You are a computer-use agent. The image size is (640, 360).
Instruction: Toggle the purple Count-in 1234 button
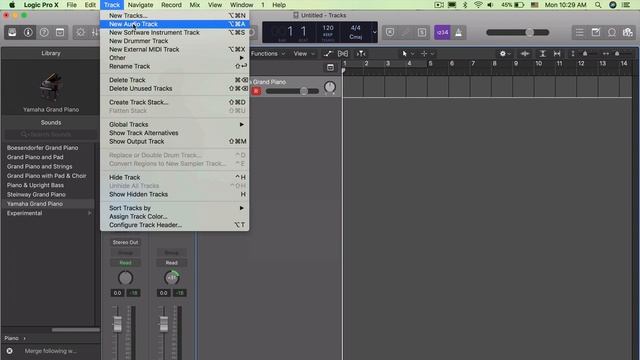tap(442, 32)
